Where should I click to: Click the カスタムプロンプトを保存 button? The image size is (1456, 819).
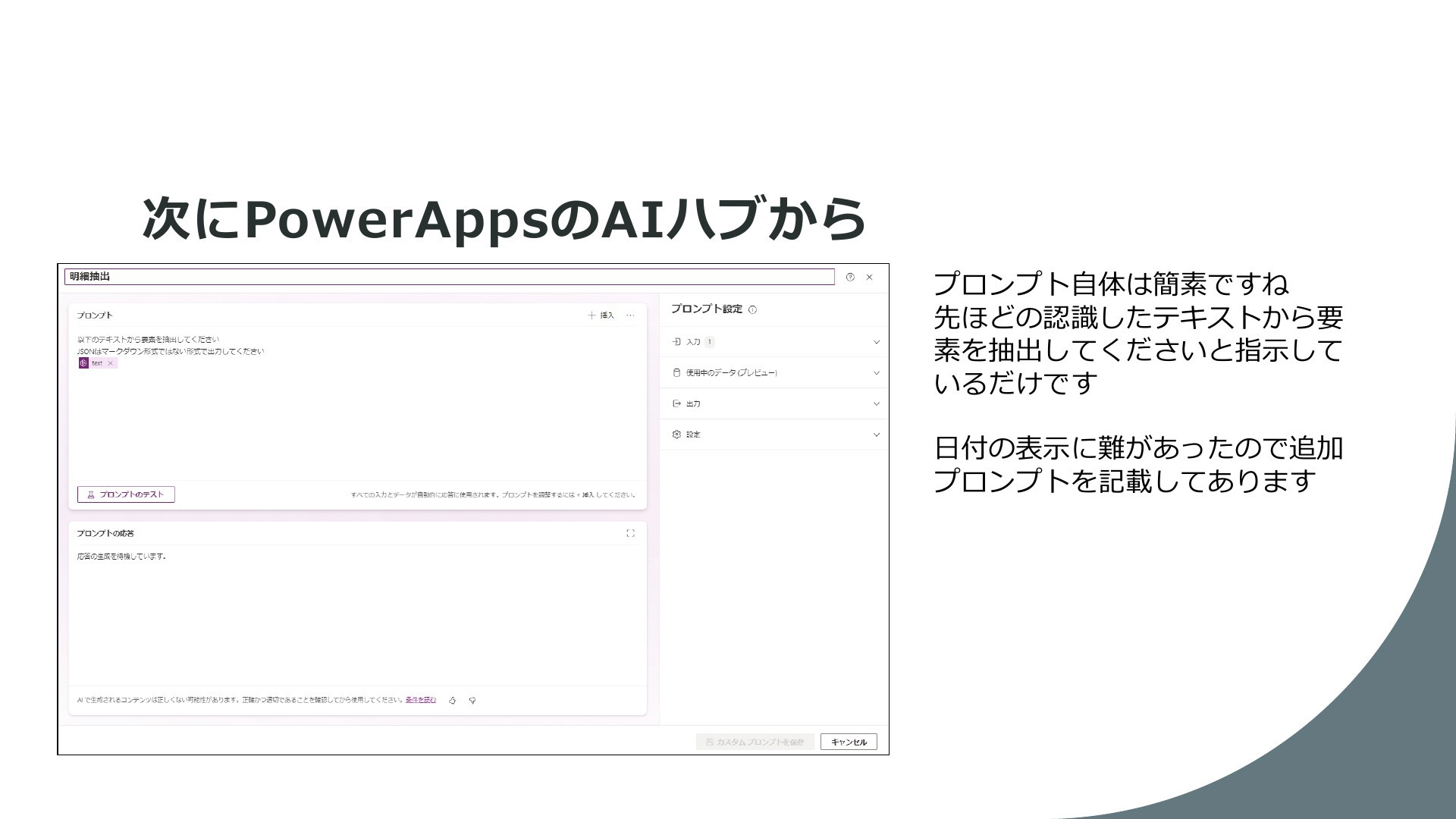[x=755, y=742]
